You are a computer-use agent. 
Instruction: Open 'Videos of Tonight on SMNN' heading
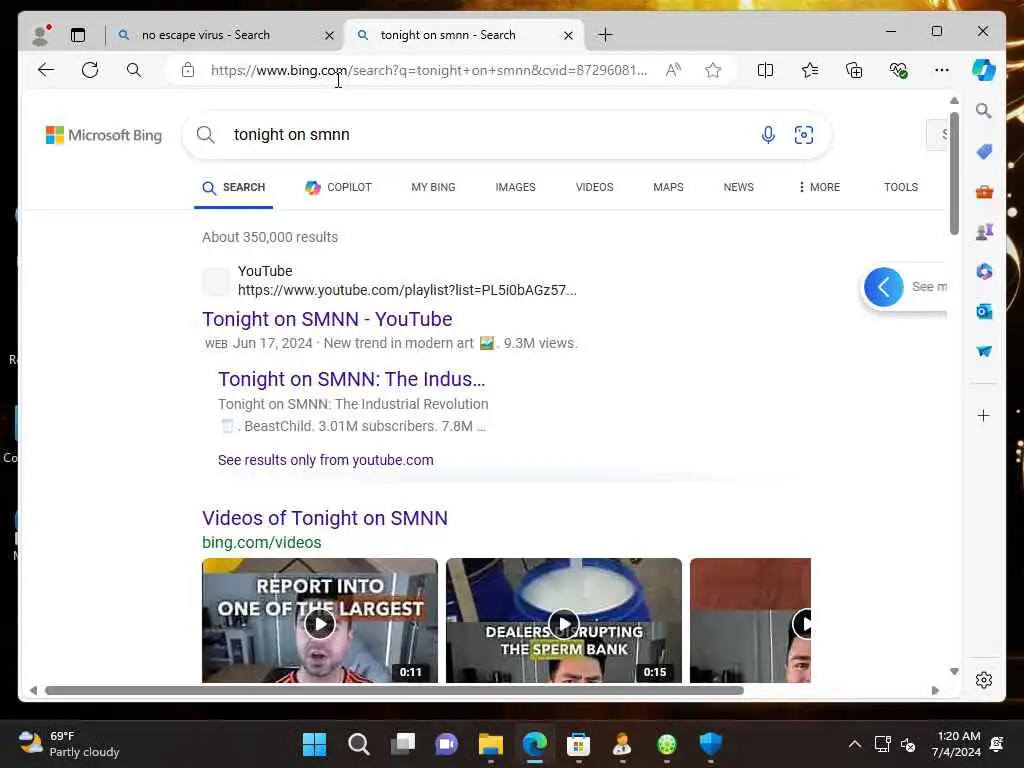click(x=325, y=518)
